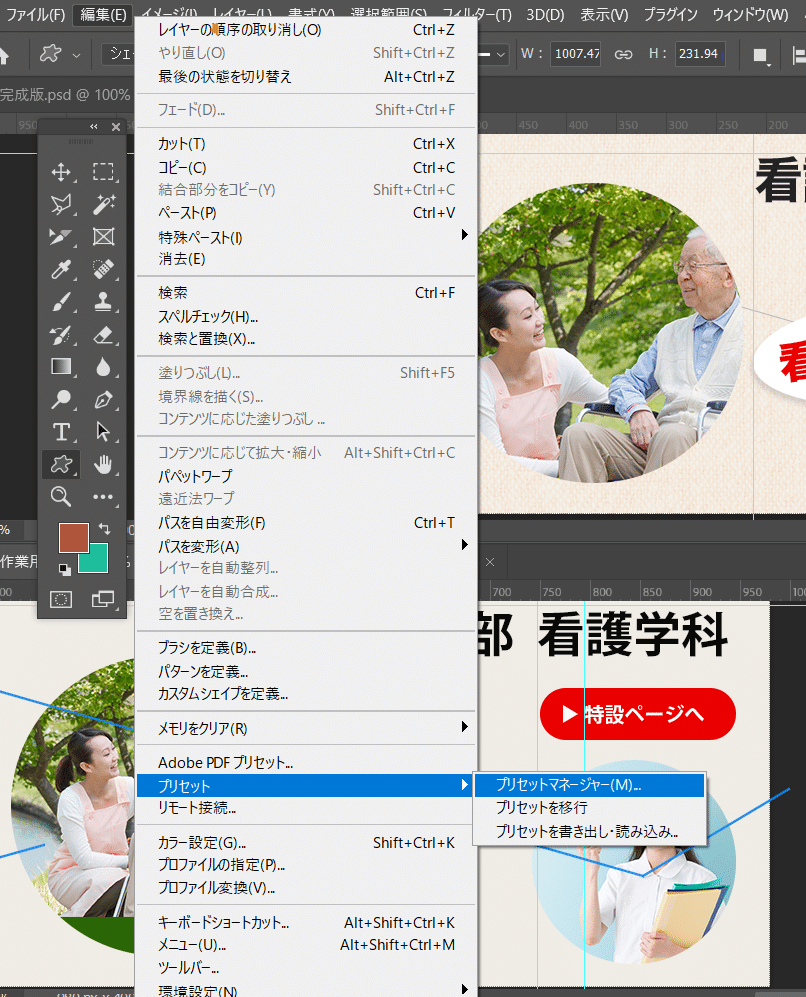Select the Hand tool
The height and width of the screenshot is (997, 806).
click(x=103, y=464)
